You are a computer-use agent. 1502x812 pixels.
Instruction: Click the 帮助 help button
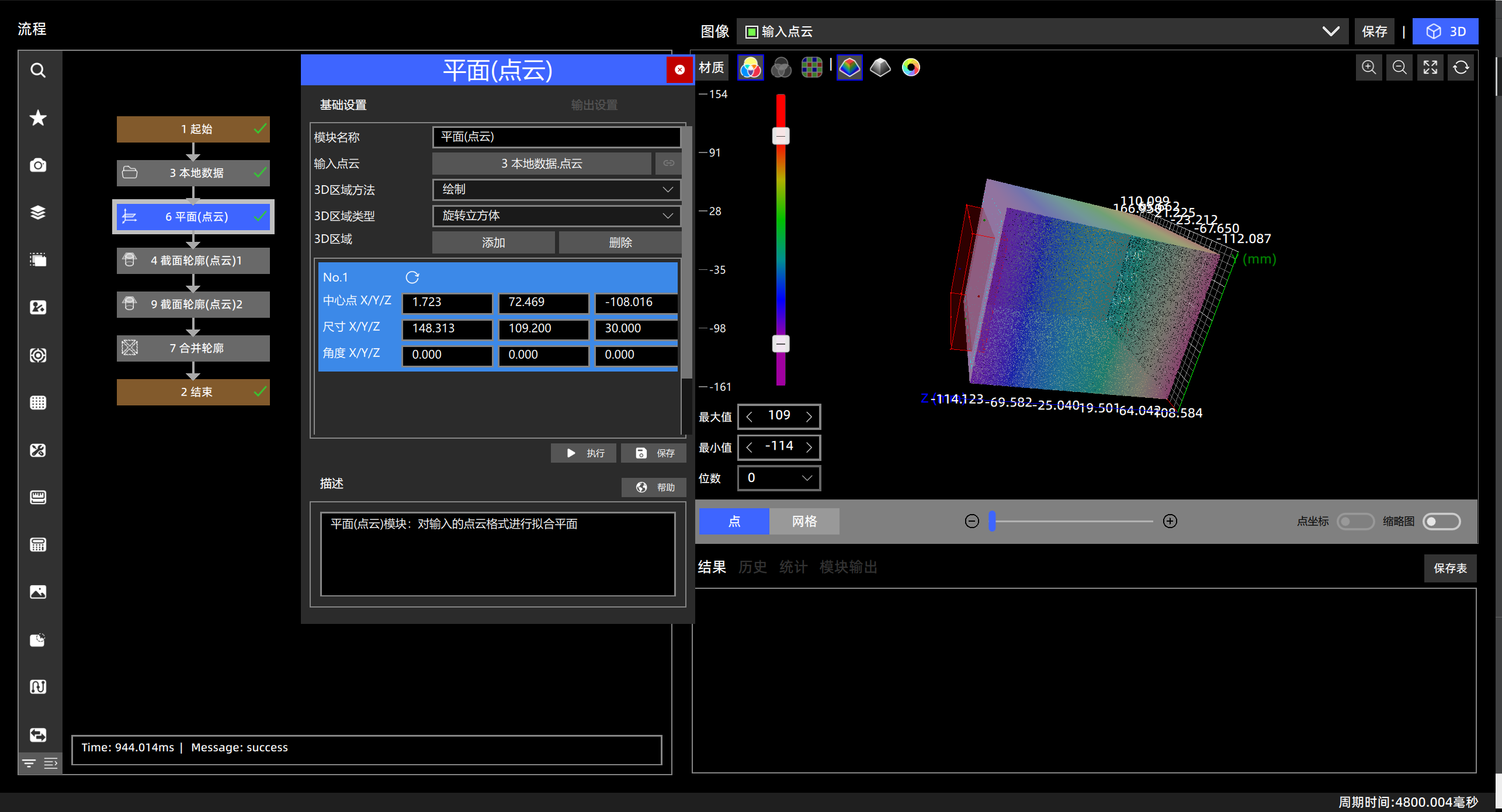pyautogui.click(x=654, y=487)
